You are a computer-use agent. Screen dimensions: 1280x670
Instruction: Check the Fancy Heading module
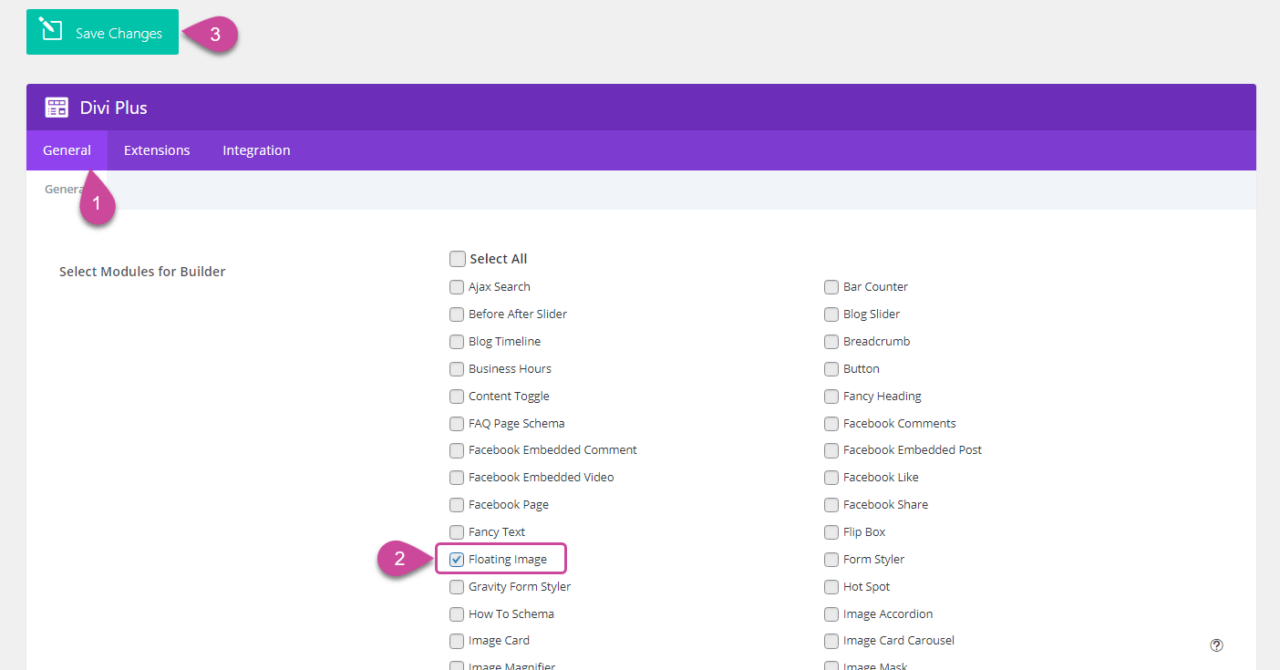coord(831,395)
